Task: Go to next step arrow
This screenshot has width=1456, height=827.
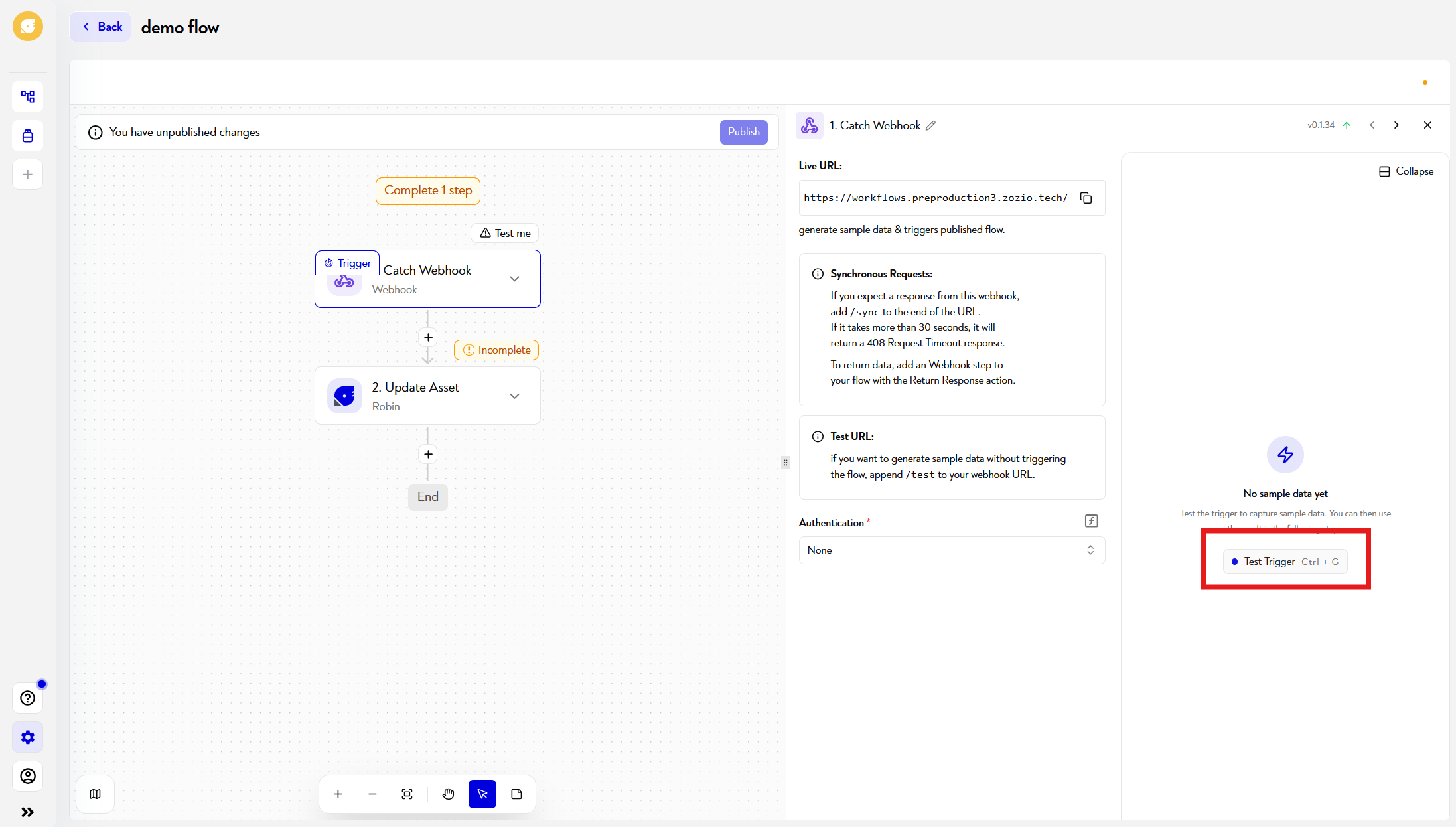Action: pyautogui.click(x=1396, y=125)
